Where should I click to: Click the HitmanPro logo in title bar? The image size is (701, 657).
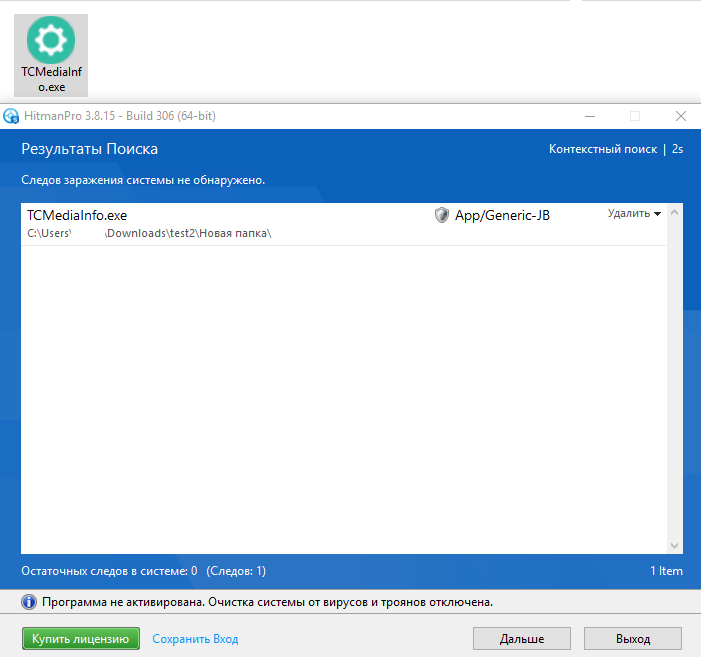11,116
